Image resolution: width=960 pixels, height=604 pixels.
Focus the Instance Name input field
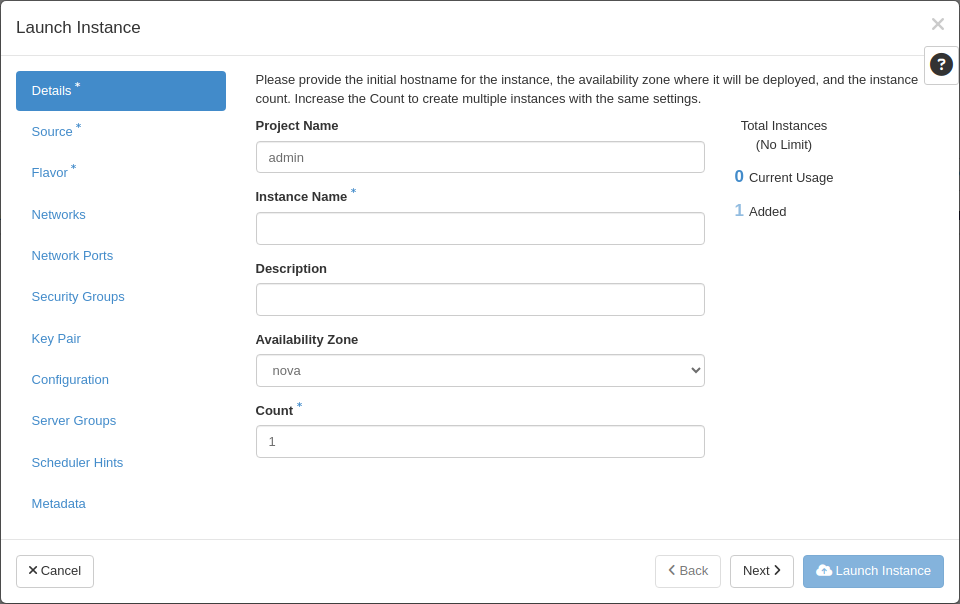[480, 228]
